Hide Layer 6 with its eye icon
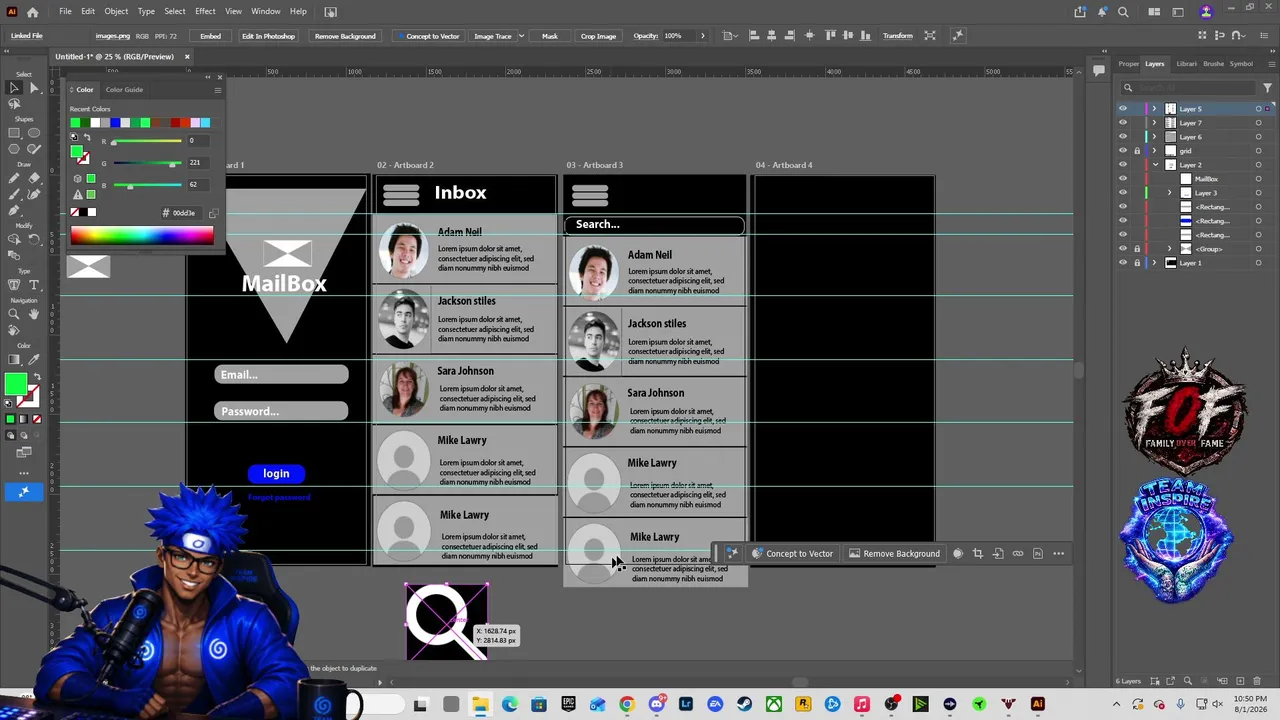1280x720 pixels. pos(1122,137)
